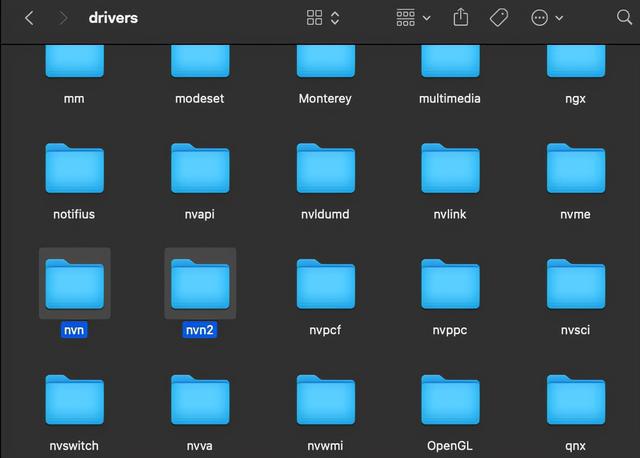
Task: Click the 'notifius' folder label
Action: tap(74, 214)
